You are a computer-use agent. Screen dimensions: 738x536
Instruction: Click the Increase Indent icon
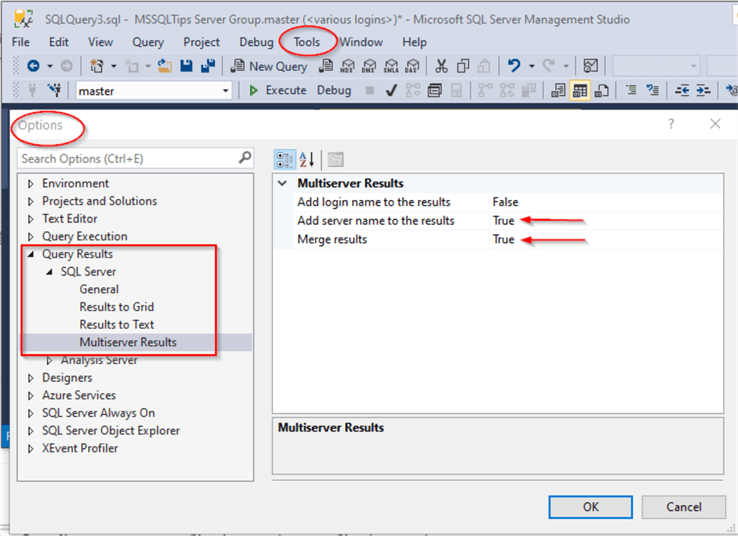pos(703,90)
